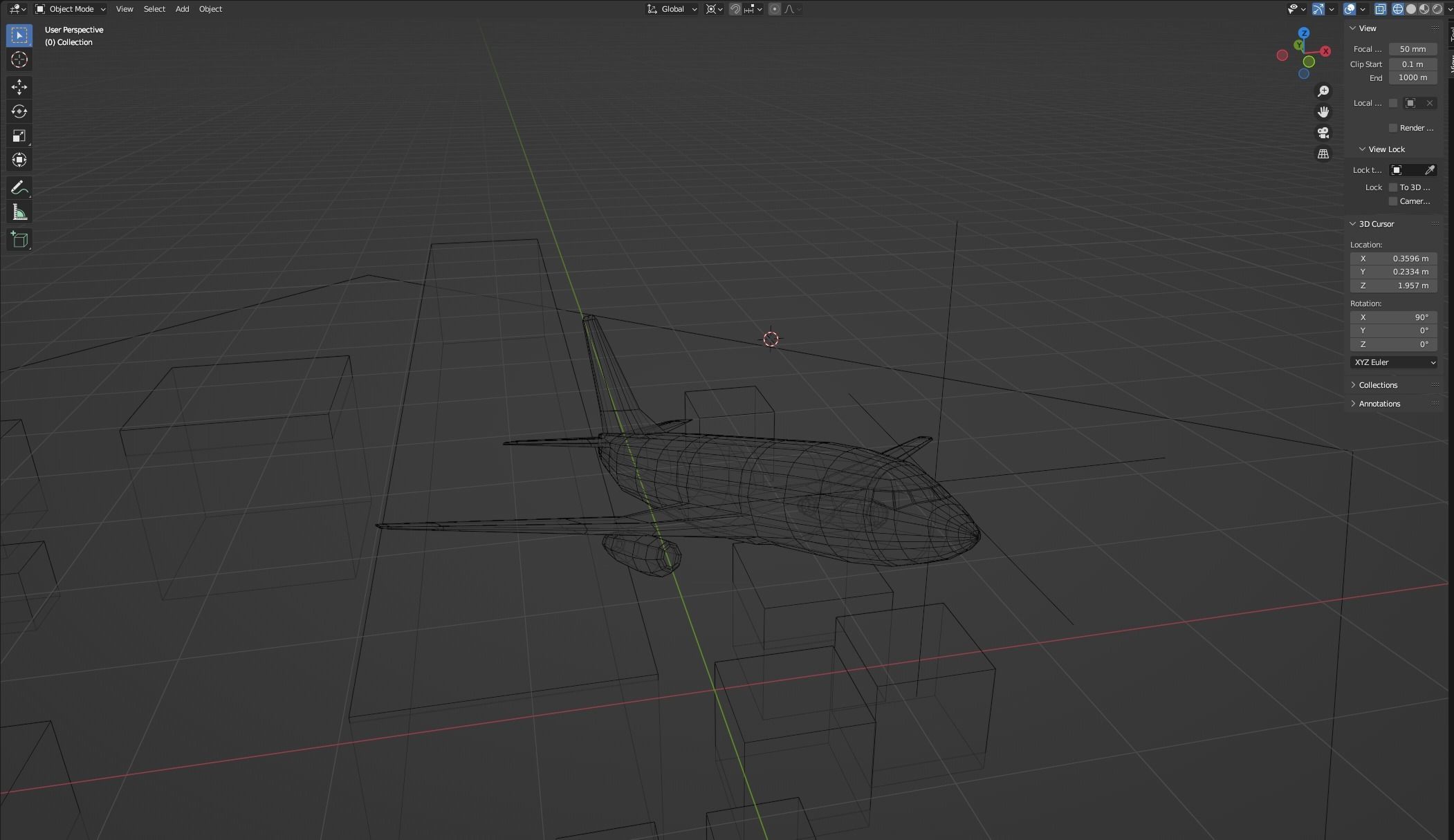Select the Transform tool
Screen dimensions: 1454x840
coord(19,160)
